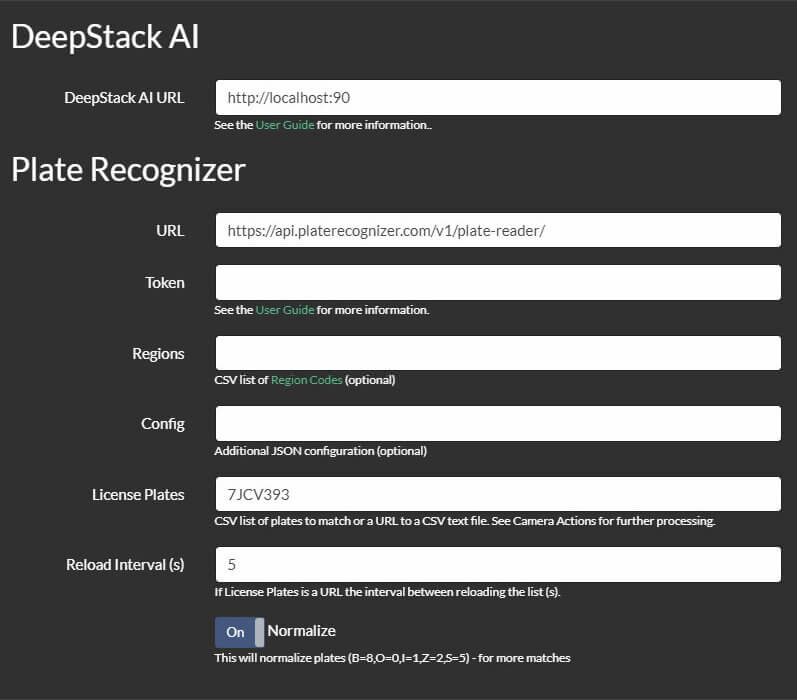The width and height of the screenshot is (797, 700).
Task: Open the User Guide link below Token
Action: pyautogui.click(x=285, y=310)
